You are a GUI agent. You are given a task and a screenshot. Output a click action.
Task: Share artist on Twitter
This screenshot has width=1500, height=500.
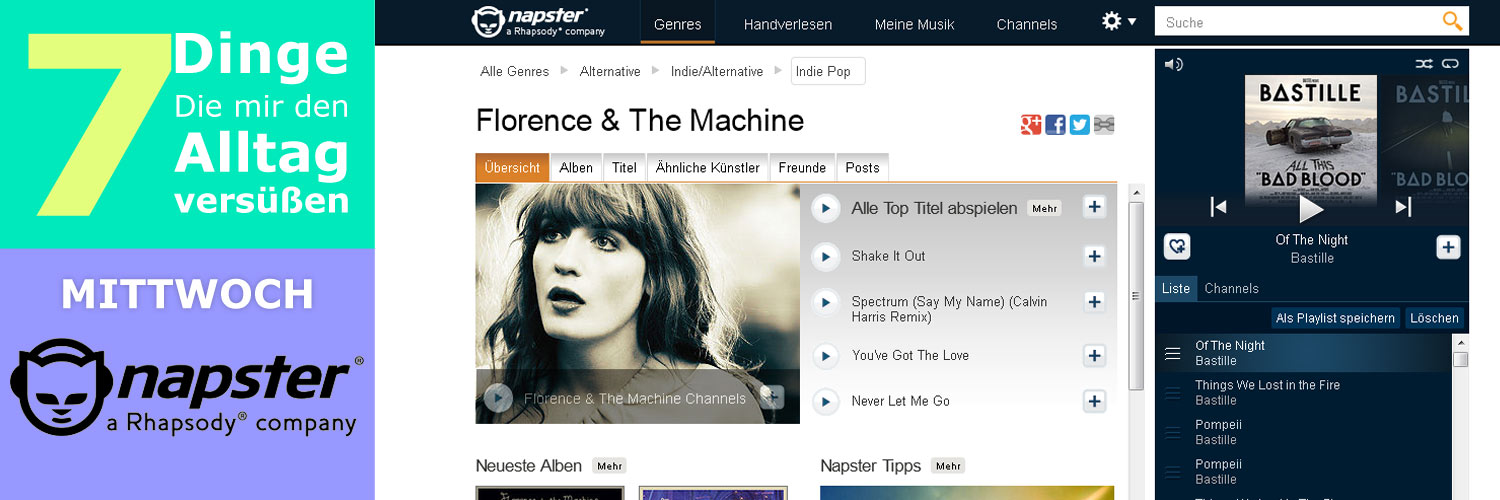point(1079,125)
